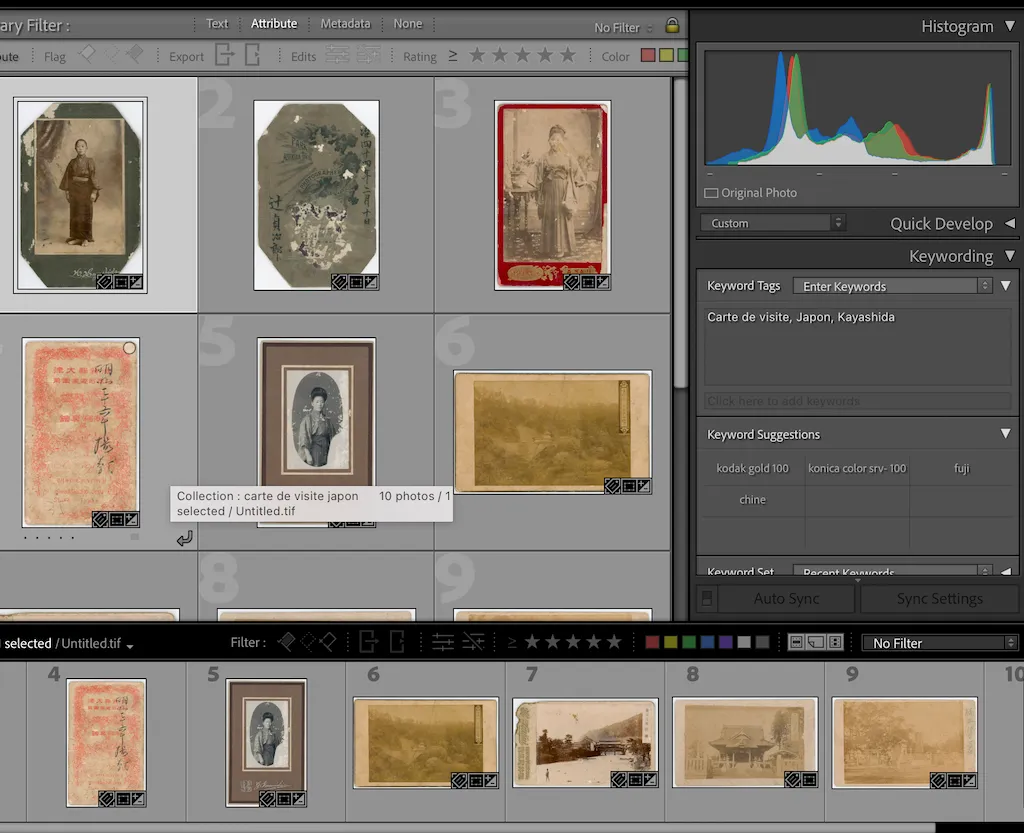Filter by blue color label in filmstrip bar

tap(707, 642)
